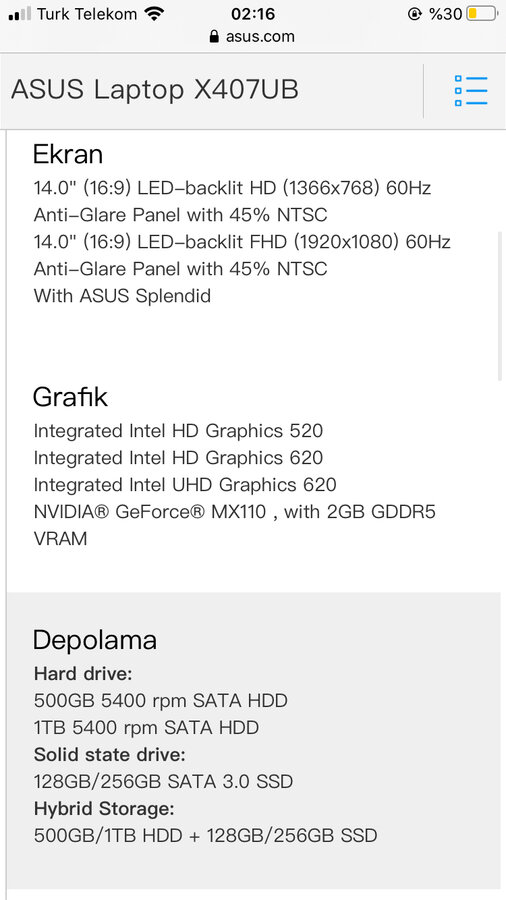Tap the Solid state drive label
Image resolution: width=506 pixels, height=900 pixels.
point(110,755)
